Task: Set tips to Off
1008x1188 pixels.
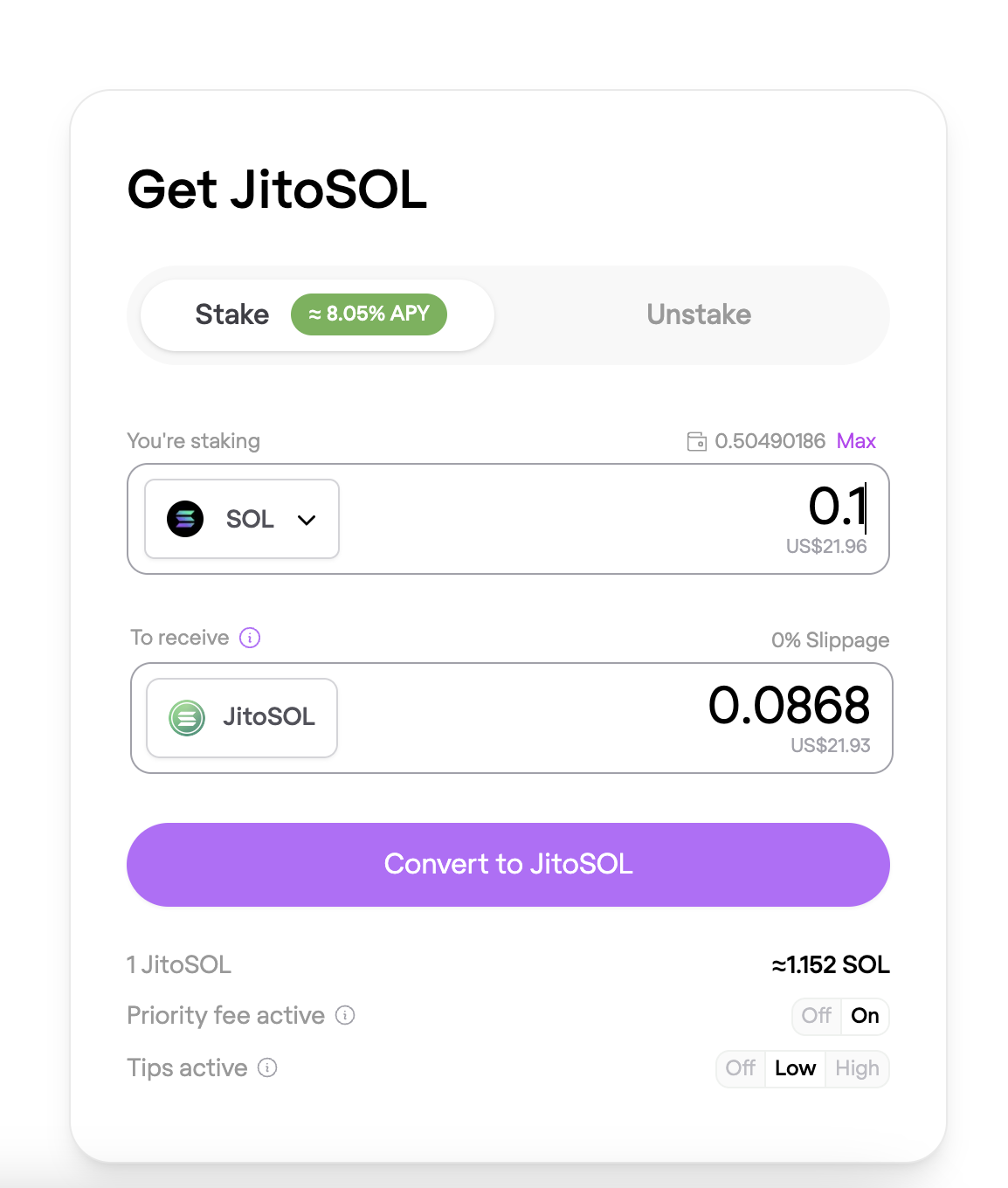Action: point(741,1068)
